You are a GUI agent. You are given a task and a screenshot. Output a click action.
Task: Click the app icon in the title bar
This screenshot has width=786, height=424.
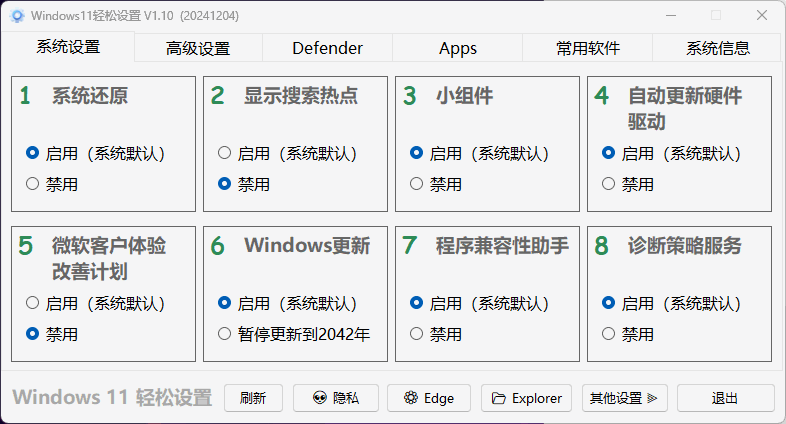pyautogui.click(x=16, y=16)
